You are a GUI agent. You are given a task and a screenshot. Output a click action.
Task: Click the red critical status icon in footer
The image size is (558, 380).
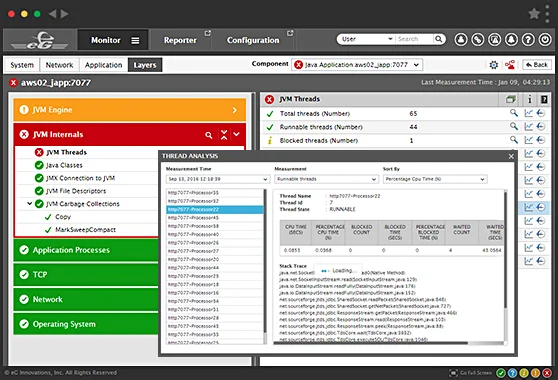click(x=547, y=373)
